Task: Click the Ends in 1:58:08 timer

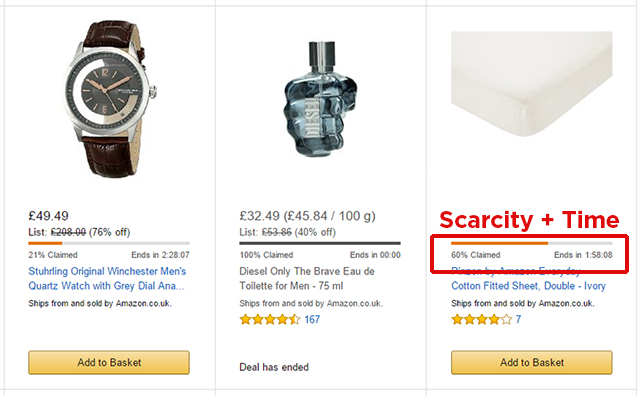Action: click(x=583, y=255)
